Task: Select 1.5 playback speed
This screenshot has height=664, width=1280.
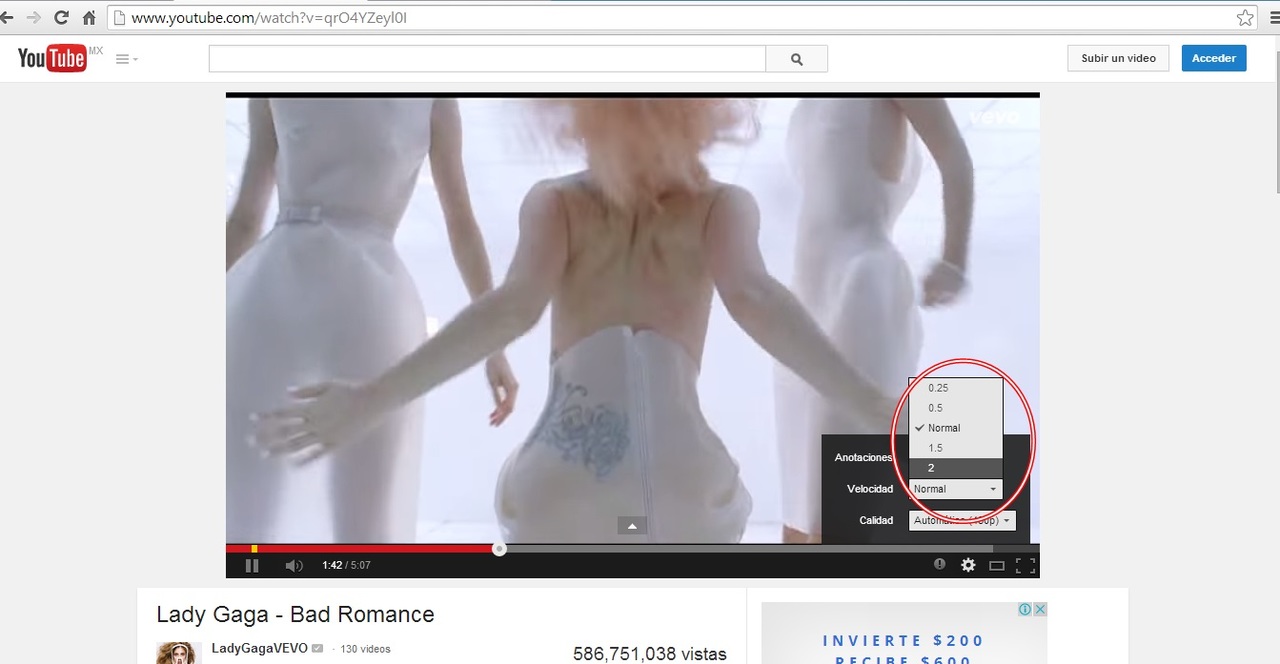Action: (955, 448)
